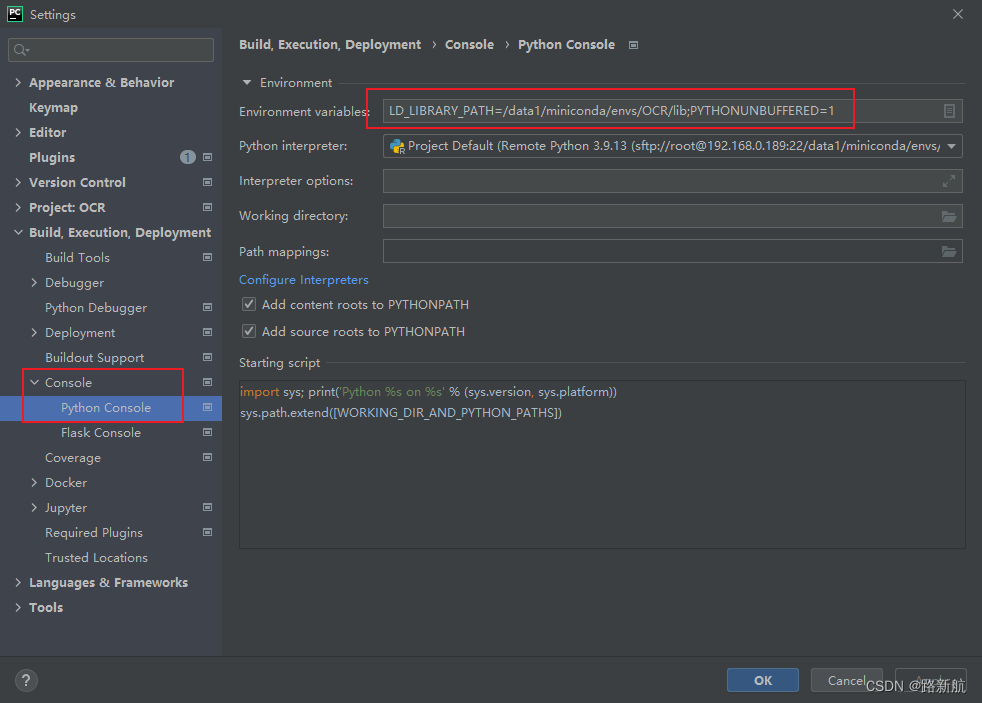The image size is (982, 703).
Task: Click the project-level icon on selected Python Console row
Action: click(207, 408)
